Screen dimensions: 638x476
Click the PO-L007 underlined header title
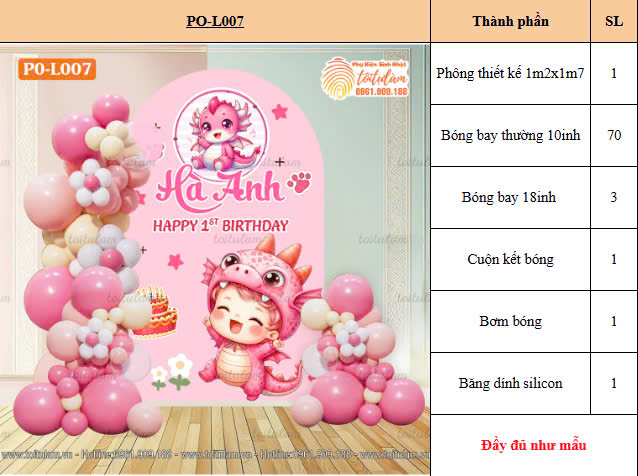tap(215, 21)
